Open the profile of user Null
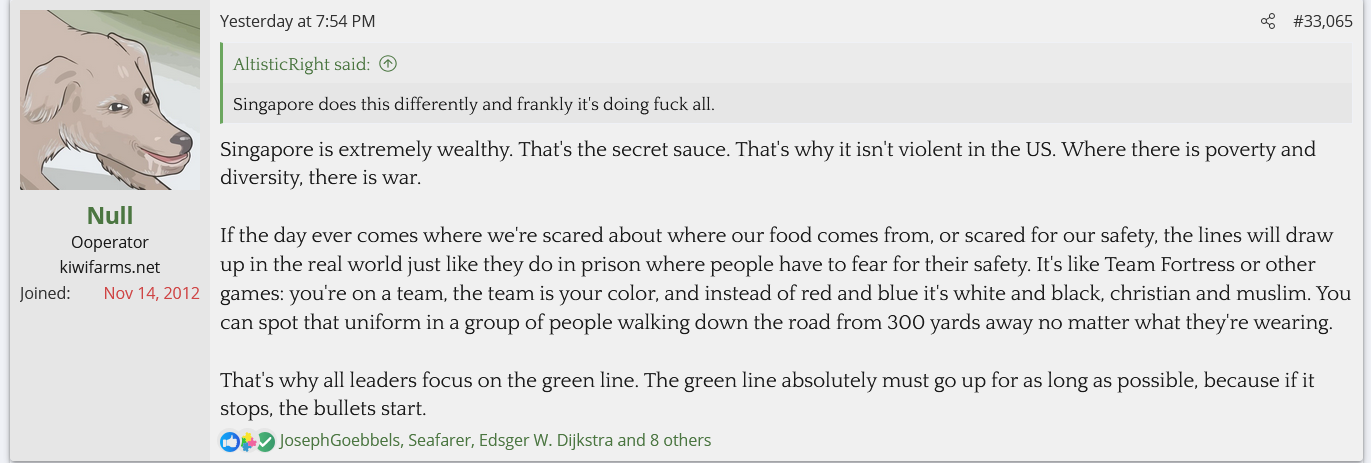This screenshot has width=1371, height=463. 110,215
